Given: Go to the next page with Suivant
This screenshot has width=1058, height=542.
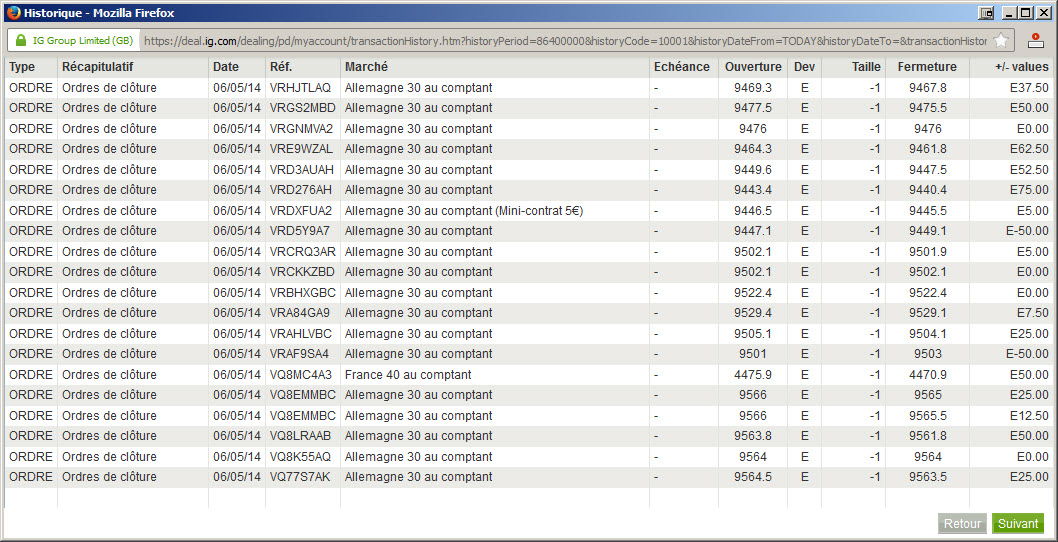Looking at the screenshot, I should (x=1018, y=523).
